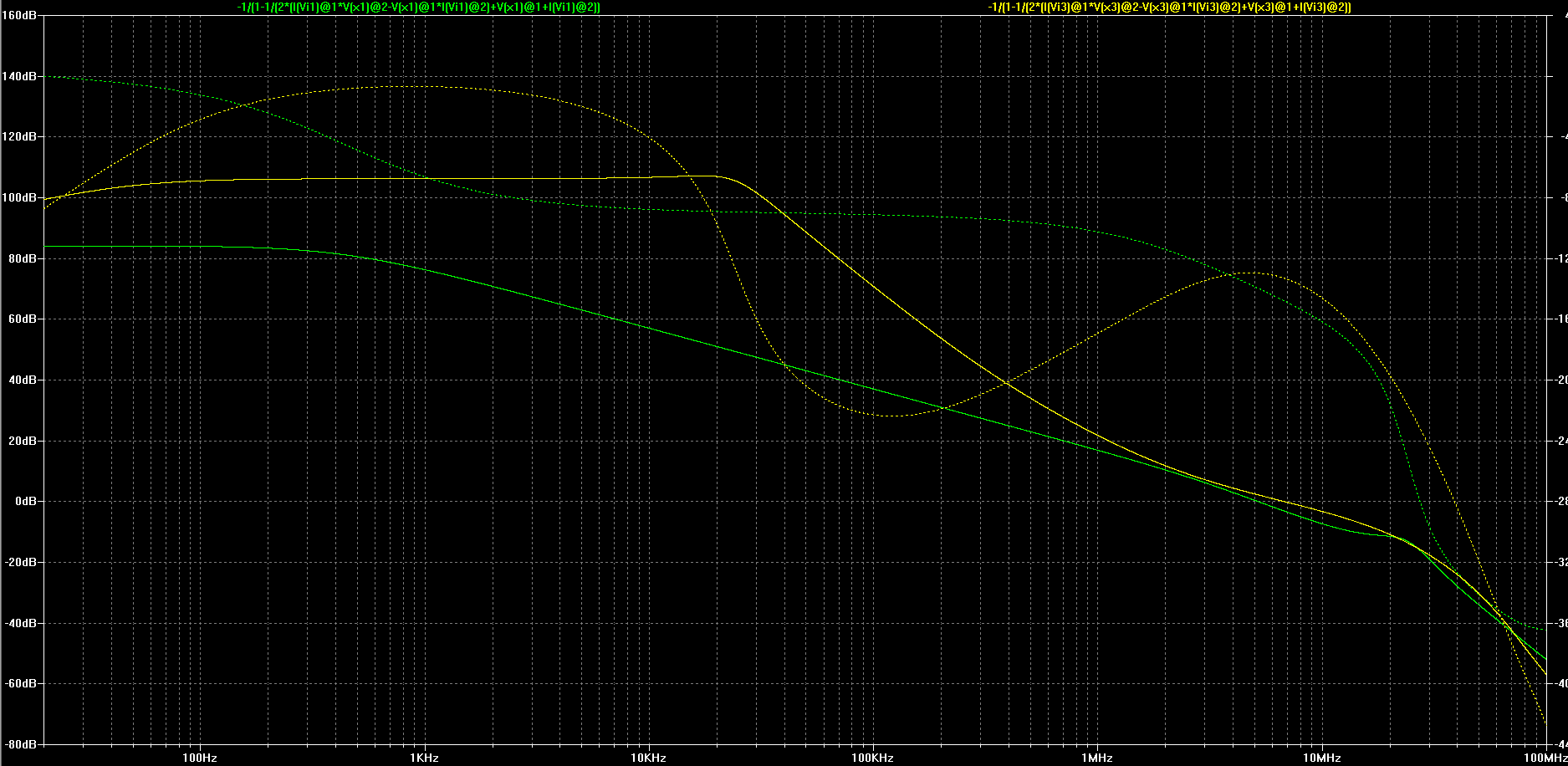
Task: Click the 40dB magnitude axis label
Action: point(23,380)
